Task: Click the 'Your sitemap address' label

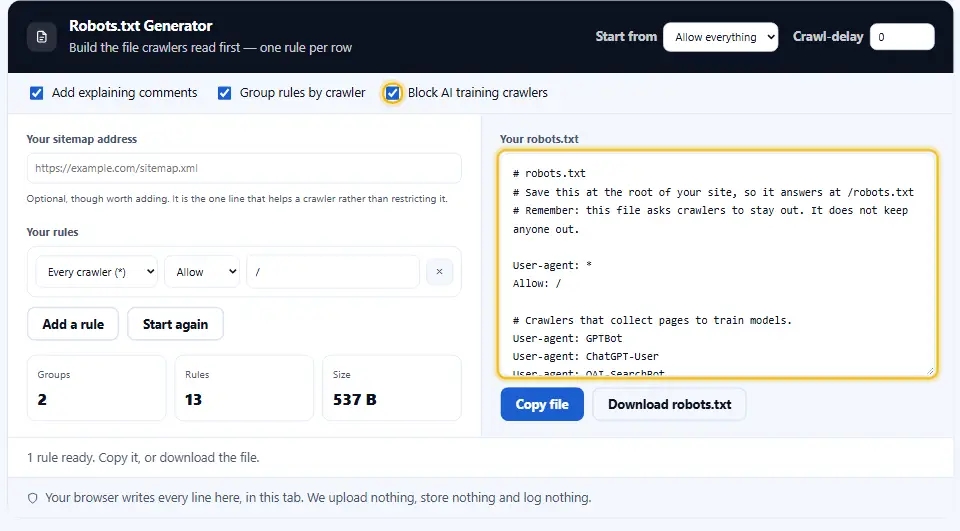Action: tap(81, 139)
